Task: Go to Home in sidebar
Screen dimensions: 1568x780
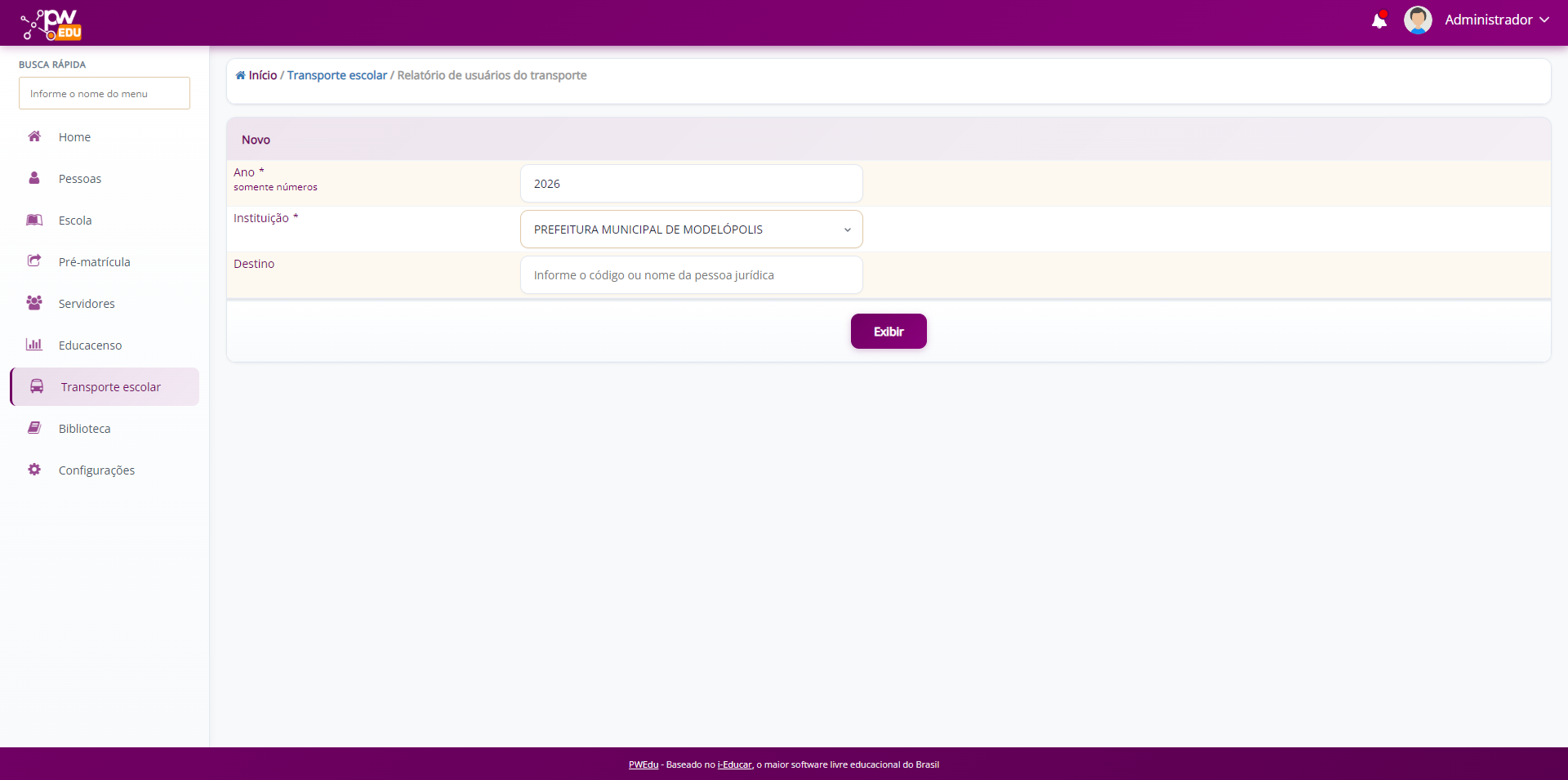Action: point(74,137)
